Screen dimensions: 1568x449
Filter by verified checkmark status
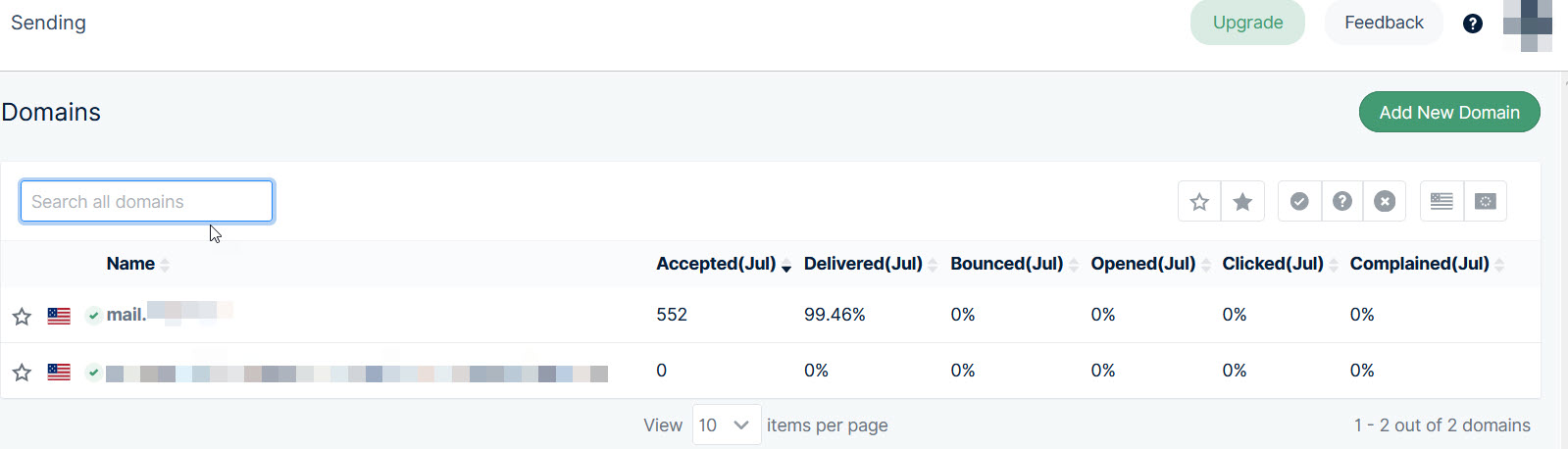tap(1299, 202)
